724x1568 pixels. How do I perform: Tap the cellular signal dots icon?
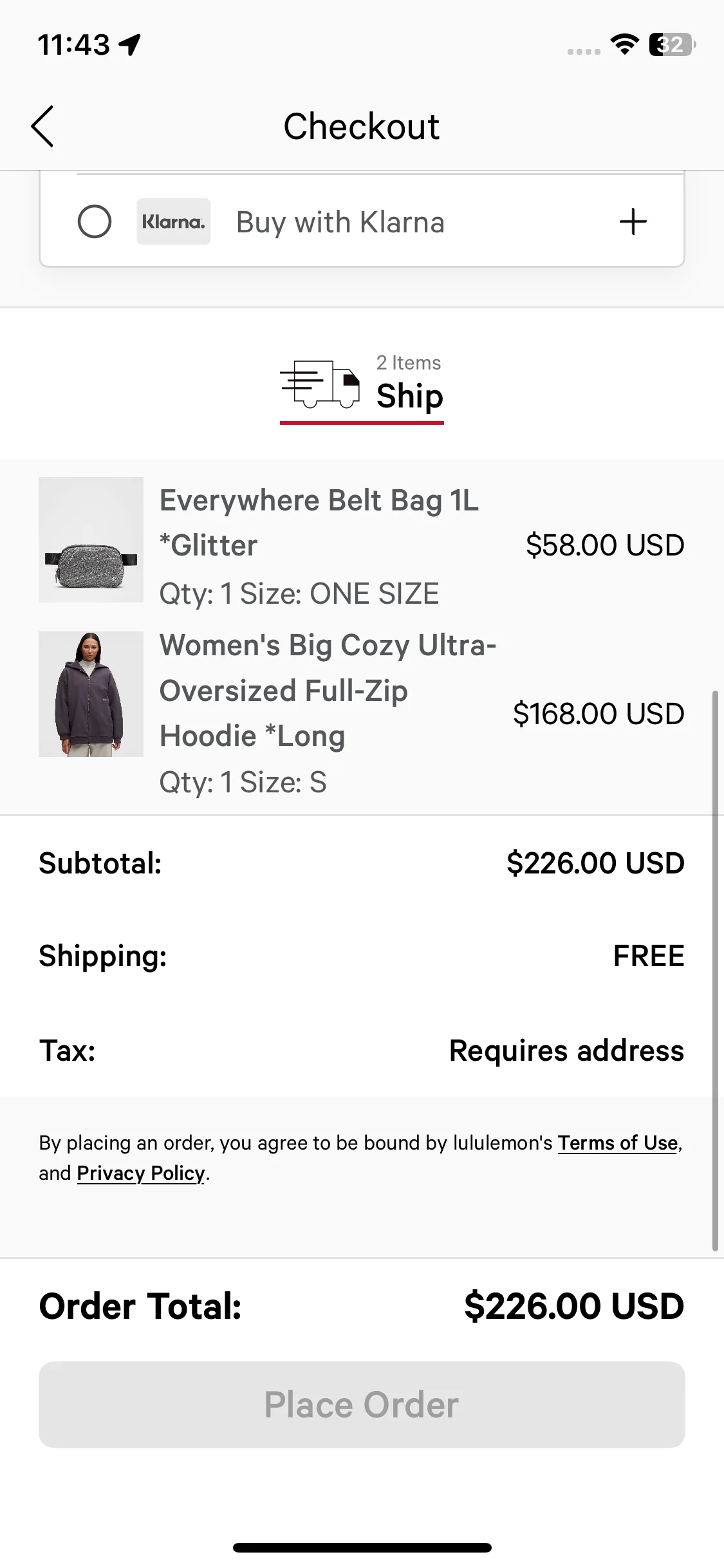[x=584, y=51]
